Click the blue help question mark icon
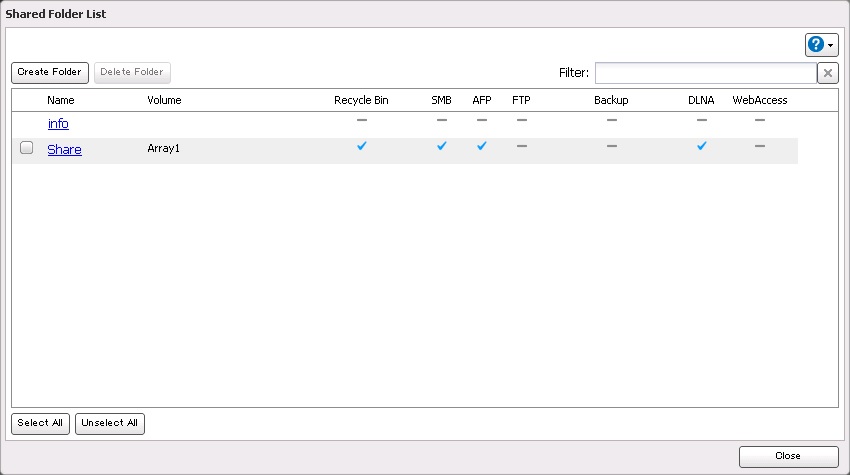Screen dimensions: 850x475 816,45
